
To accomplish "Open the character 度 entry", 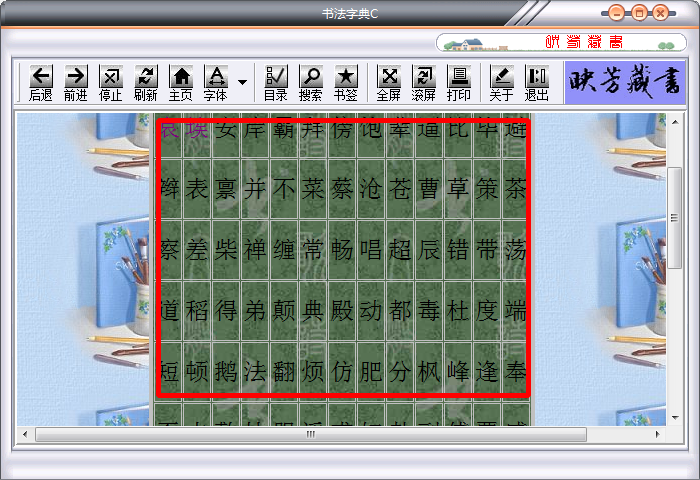I will pos(487,311).
